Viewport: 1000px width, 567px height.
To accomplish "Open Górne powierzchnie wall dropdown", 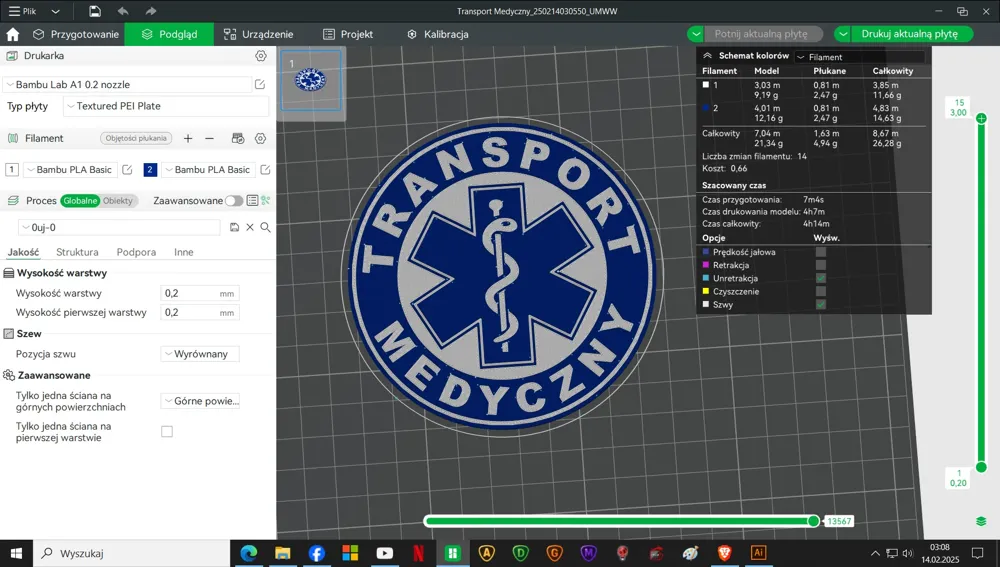I will [200, 401].
